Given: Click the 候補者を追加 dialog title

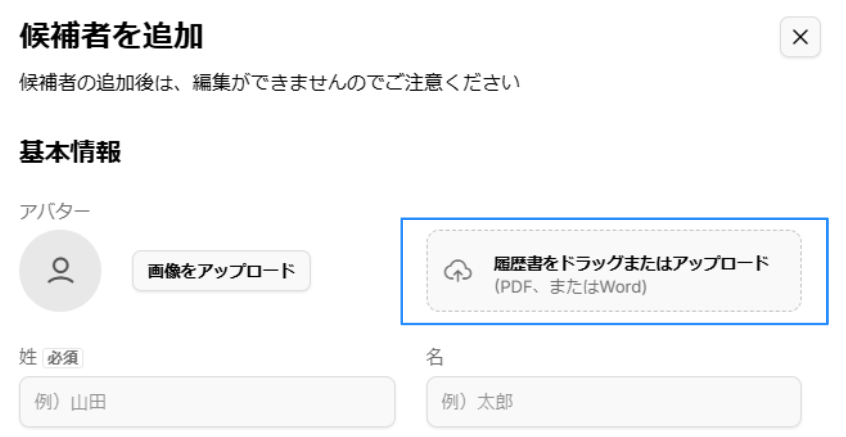Looking at the screenshot, I should [x=111, y=37].
